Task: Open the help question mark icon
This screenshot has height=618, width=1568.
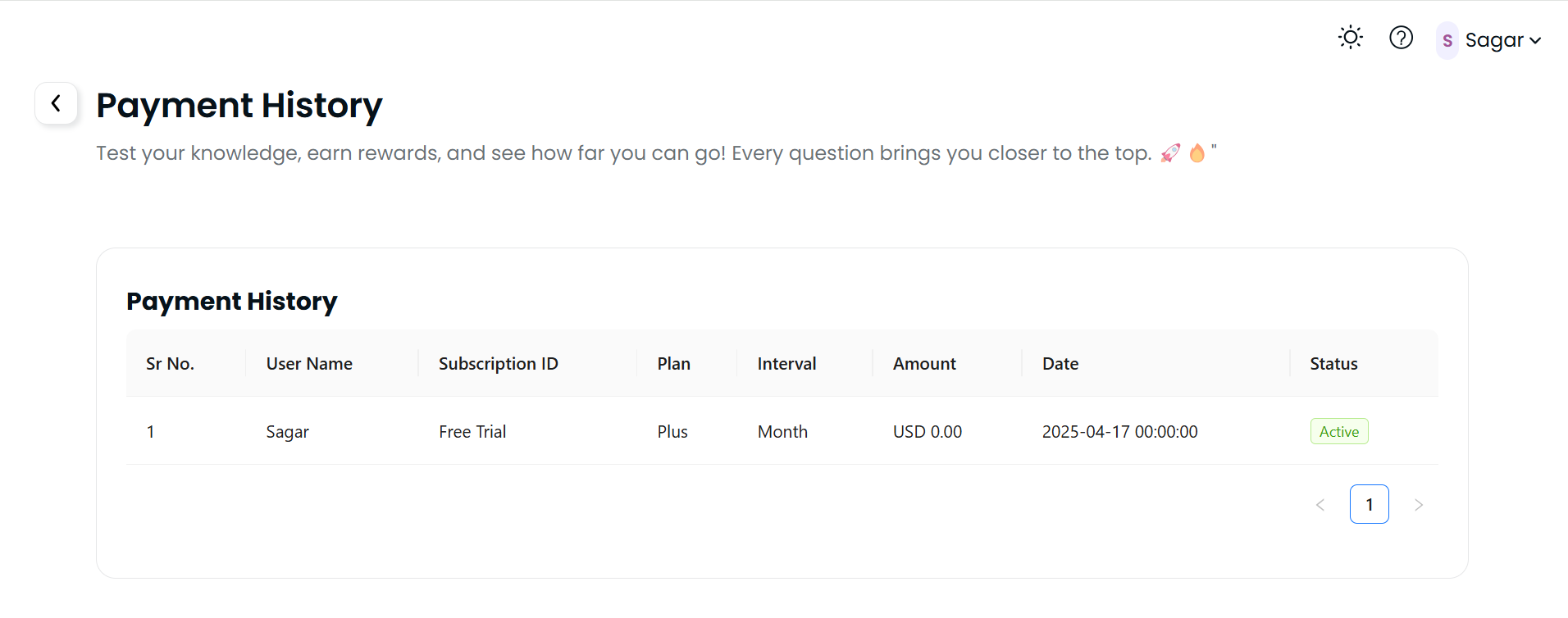Action: (x=1401, y=38)
